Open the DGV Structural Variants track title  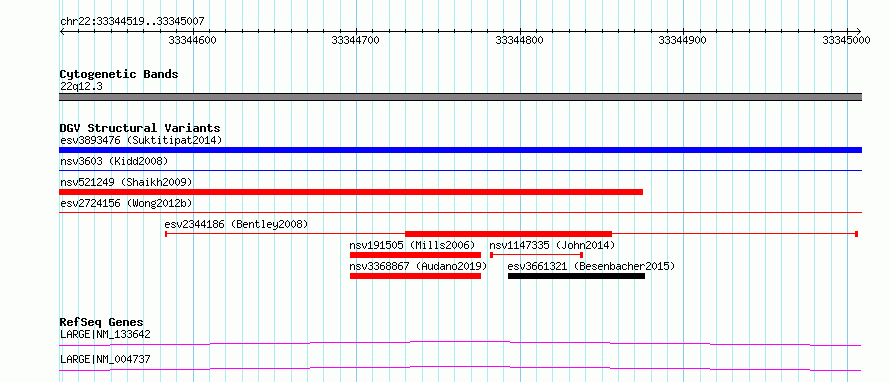(140, 128)
